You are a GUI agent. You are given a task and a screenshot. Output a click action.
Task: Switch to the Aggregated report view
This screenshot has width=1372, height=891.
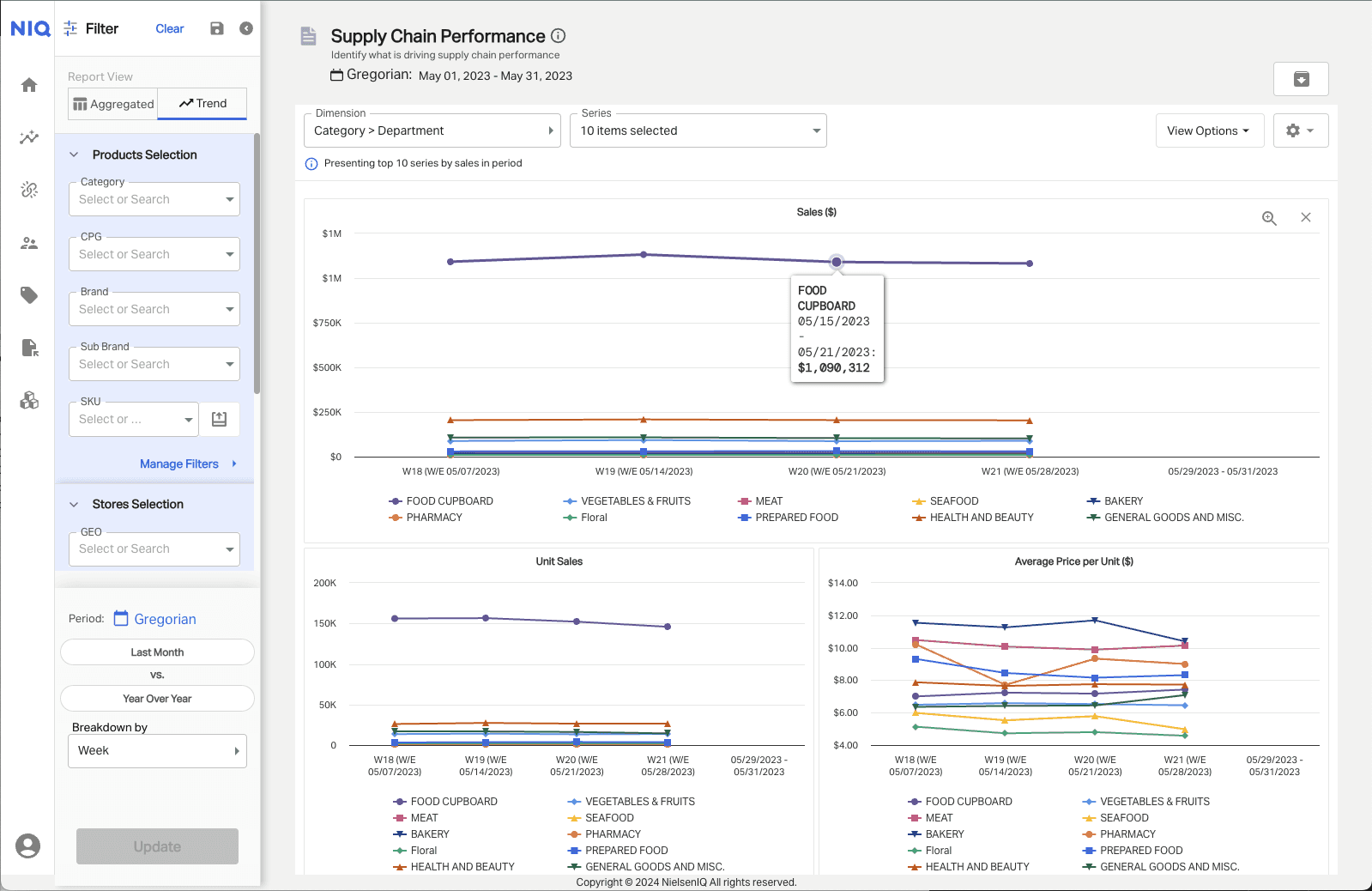113,104
